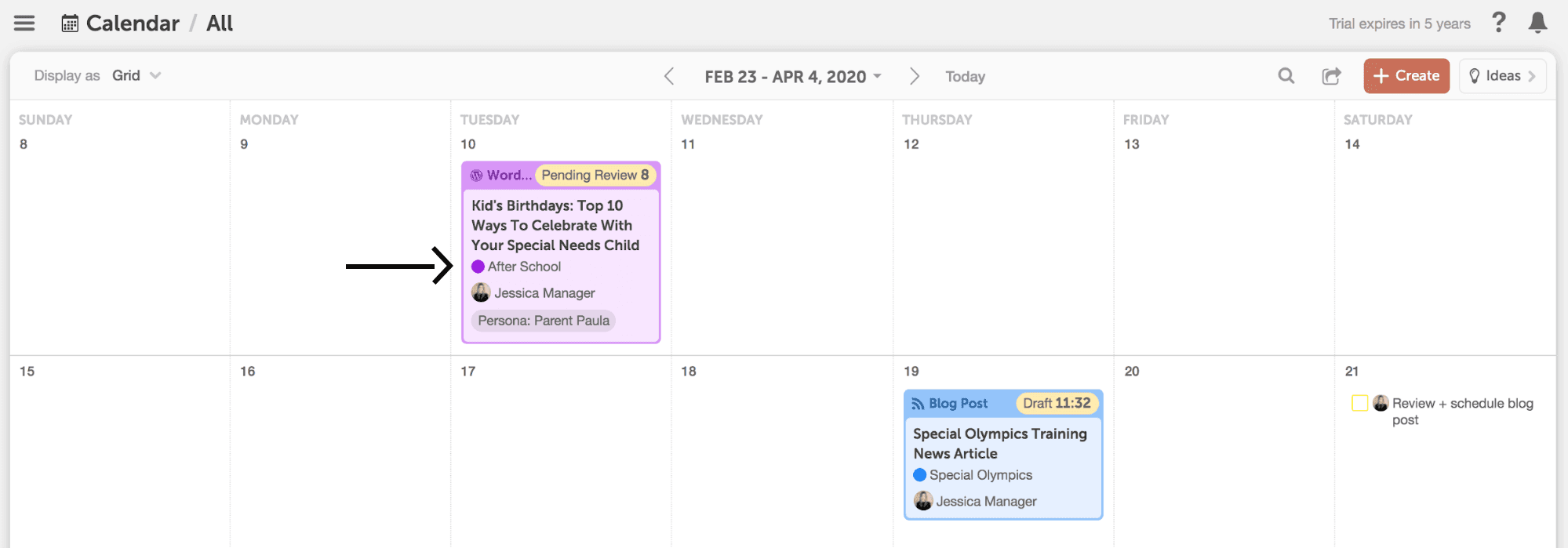Click the All breadcrumb item
This screenshot has height=548, width=1568.
click(x=220, y=24)
